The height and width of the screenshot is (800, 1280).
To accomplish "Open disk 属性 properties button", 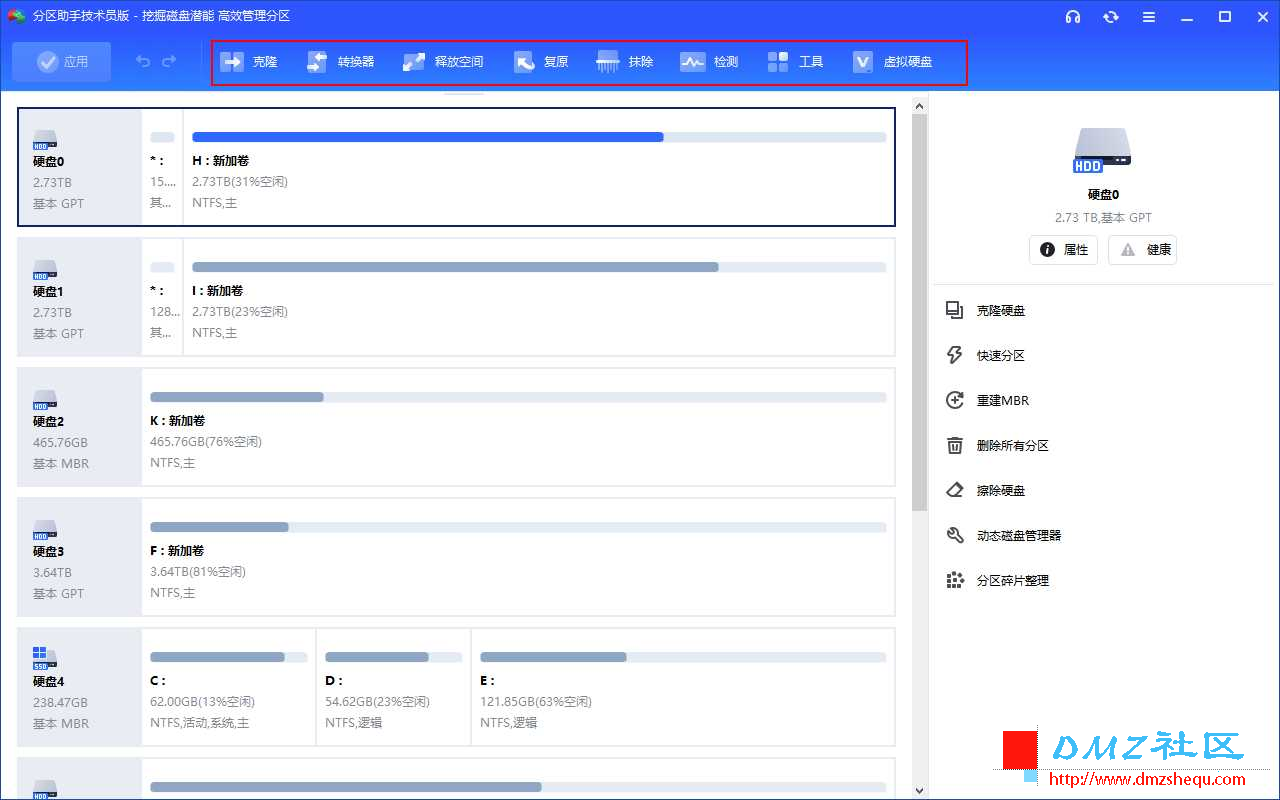I will tap(1063, 250).
